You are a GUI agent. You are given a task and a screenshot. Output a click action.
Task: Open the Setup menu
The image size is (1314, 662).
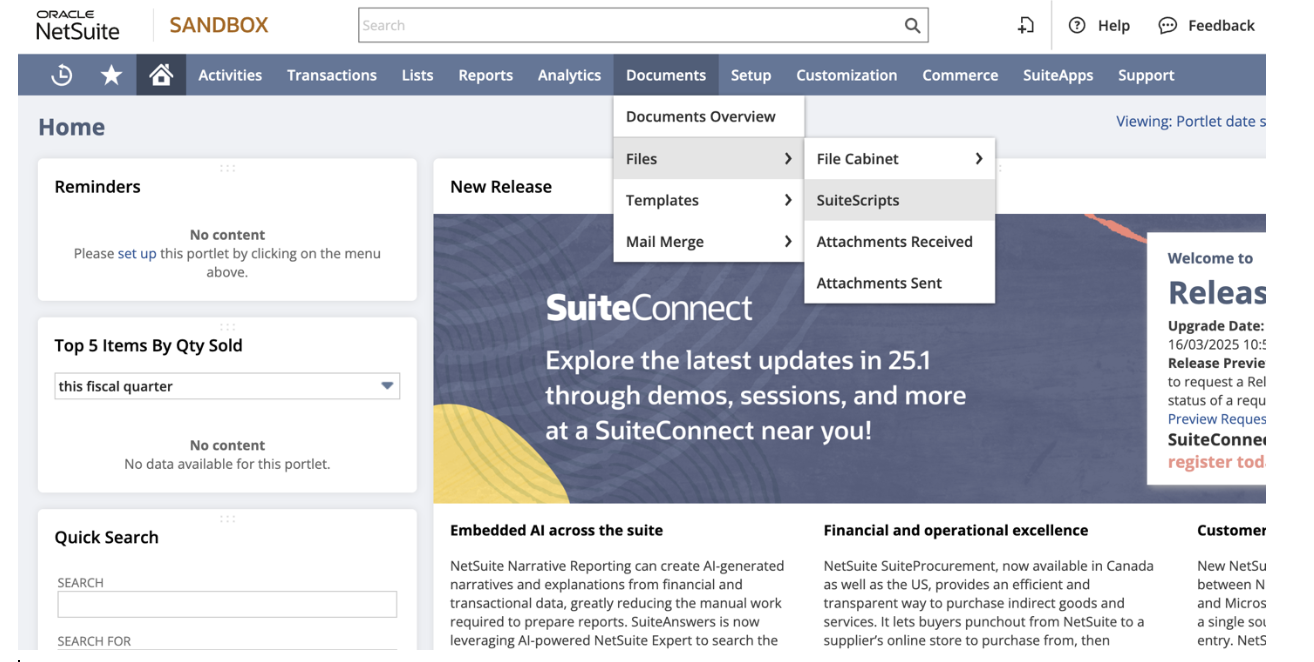[751, 75]
